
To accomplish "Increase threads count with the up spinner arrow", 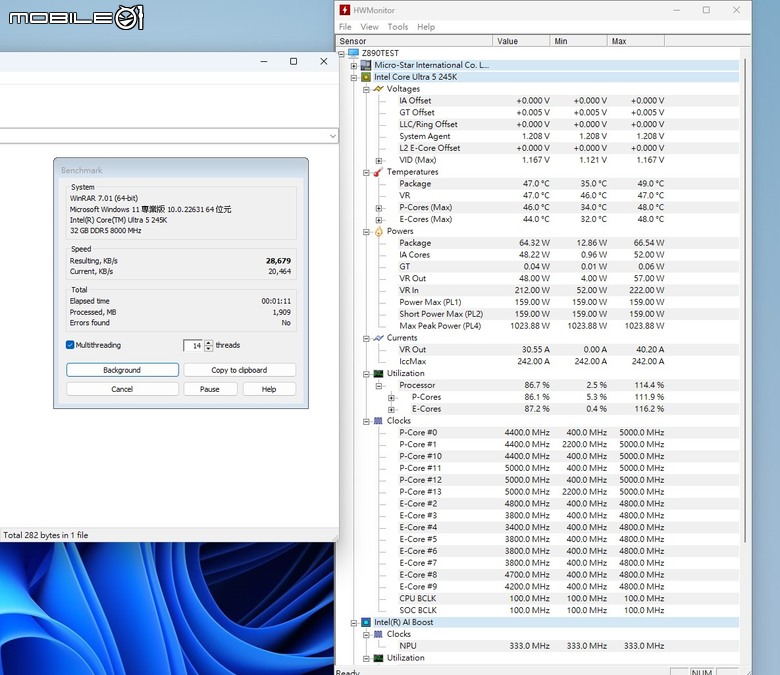I will coord(209,342).
